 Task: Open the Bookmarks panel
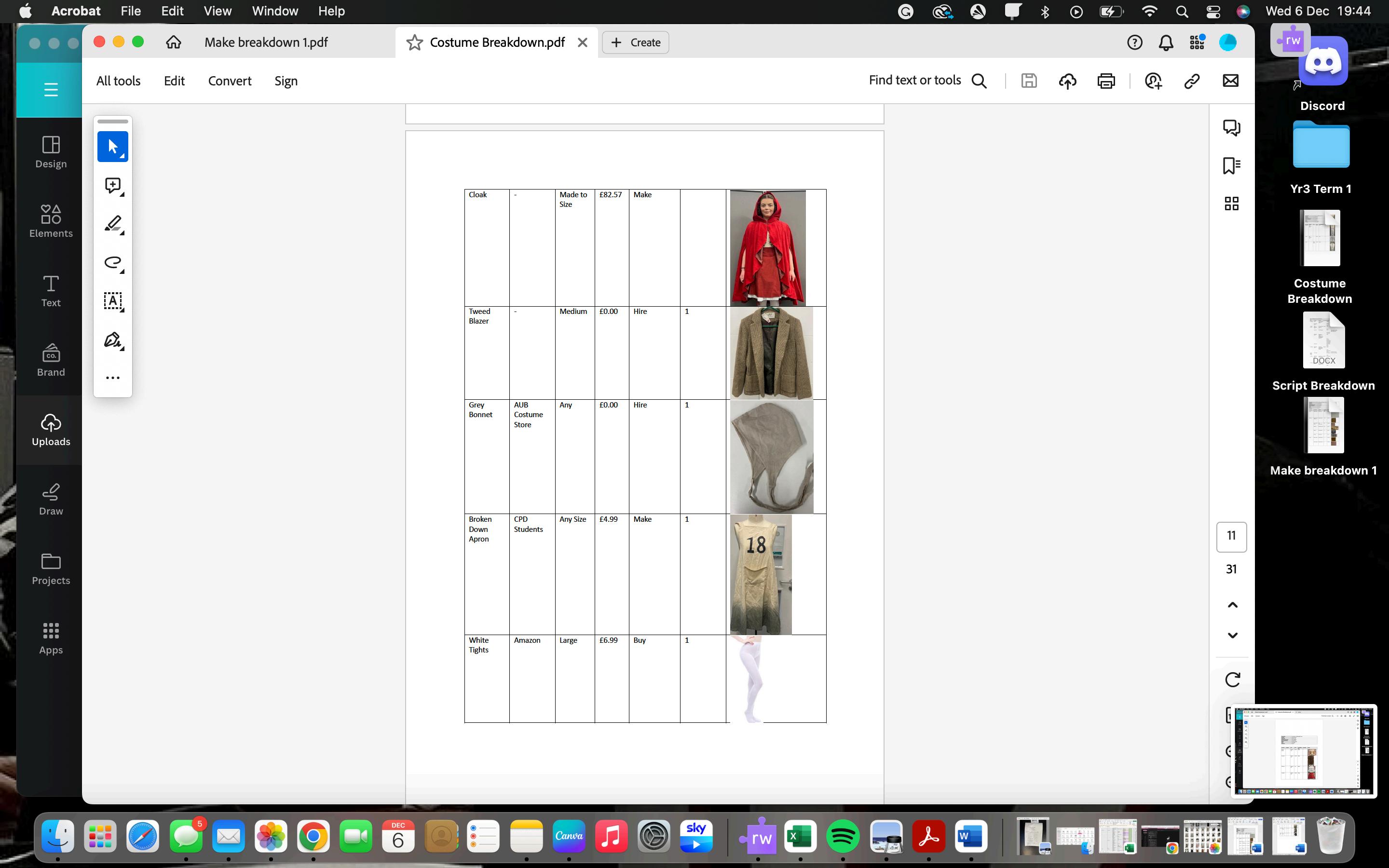coord(1231,166)
